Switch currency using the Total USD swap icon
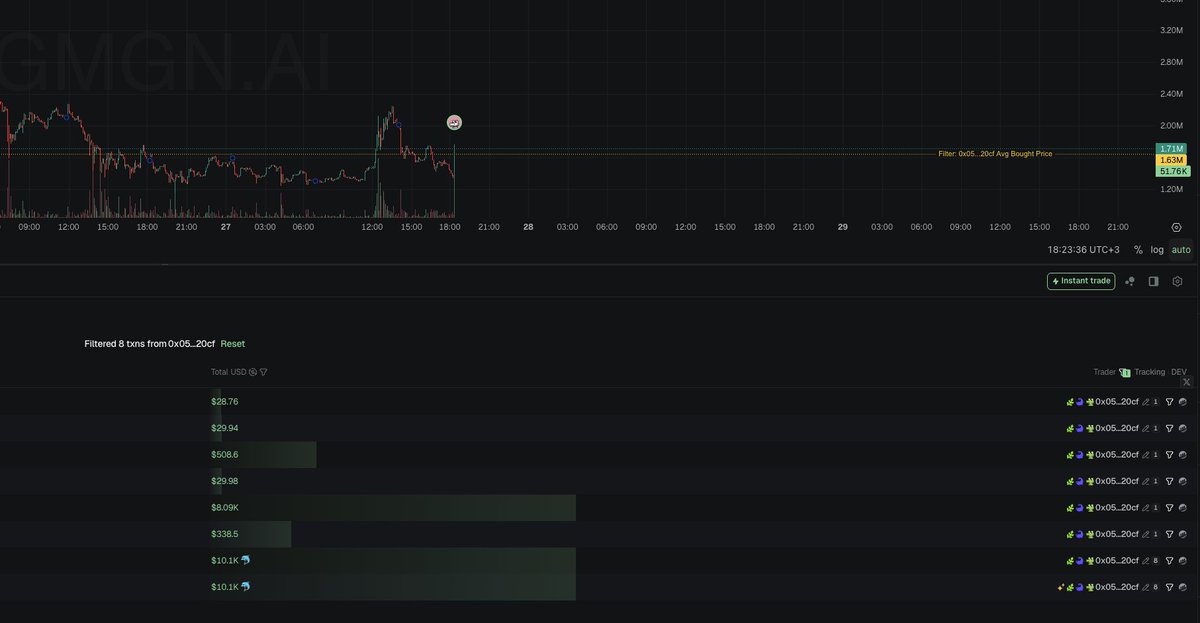1200x623 pixels. (x=253, y=372)
